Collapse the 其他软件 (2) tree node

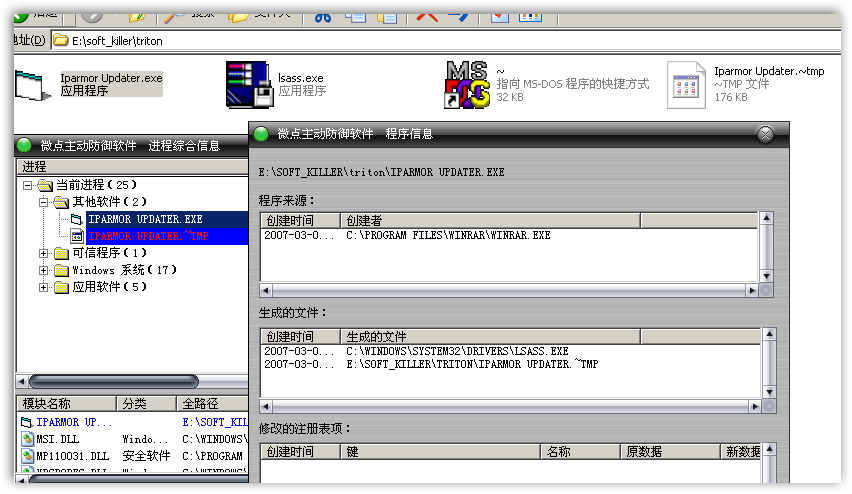pos(43,202)
